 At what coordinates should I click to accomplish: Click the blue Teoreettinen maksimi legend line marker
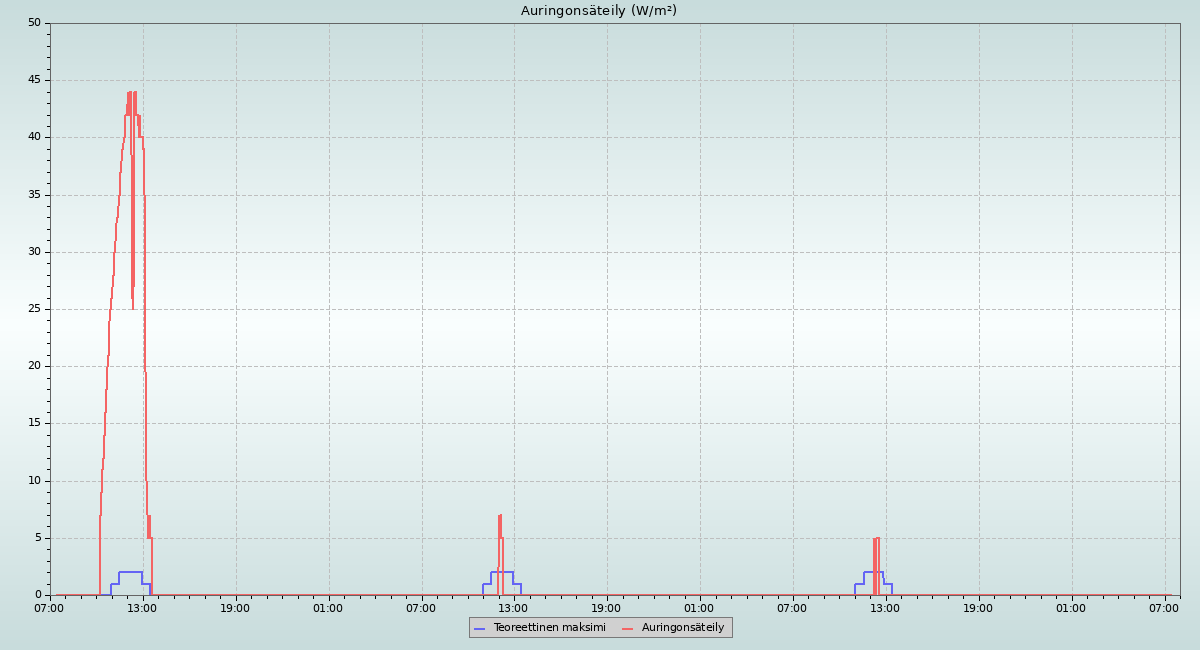479,628
